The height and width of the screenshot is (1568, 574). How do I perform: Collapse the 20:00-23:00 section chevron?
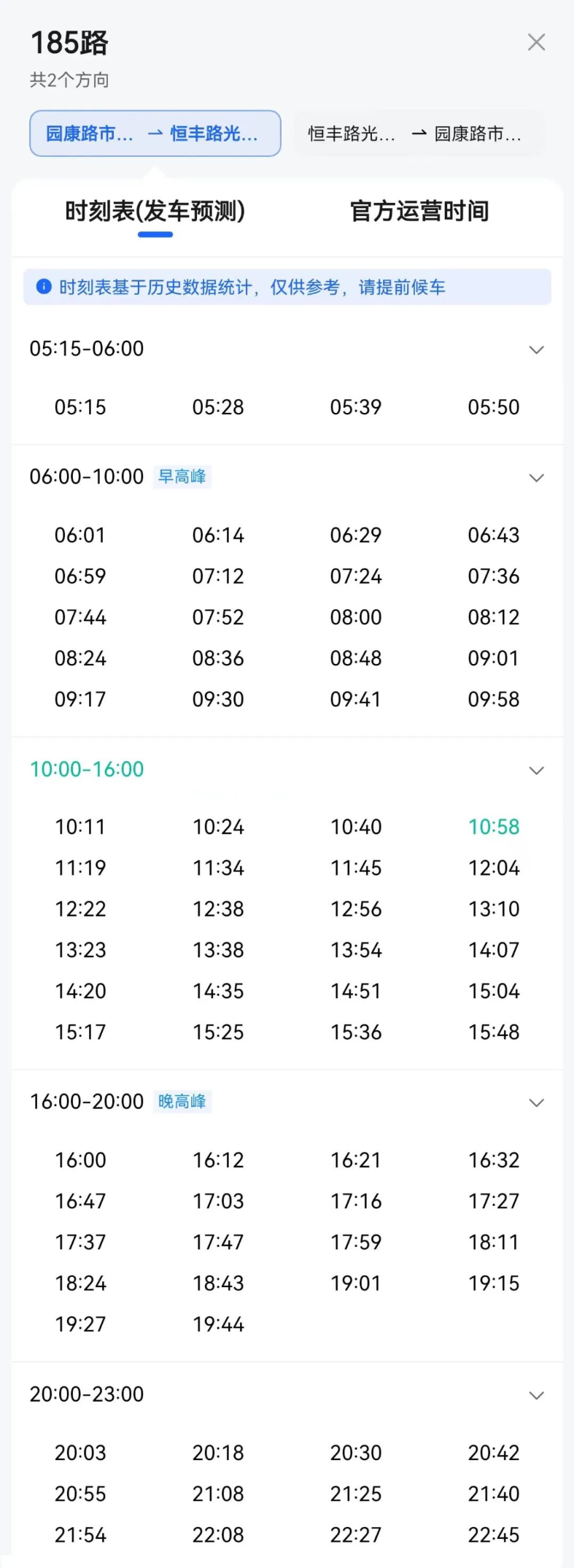coord(536,1395)
